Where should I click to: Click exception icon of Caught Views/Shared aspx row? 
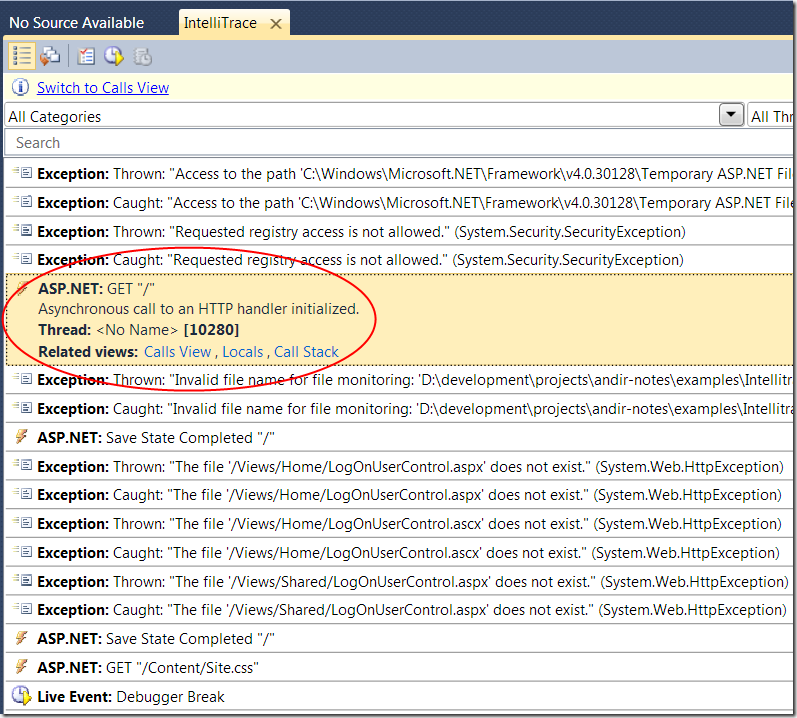click(22, 608)
